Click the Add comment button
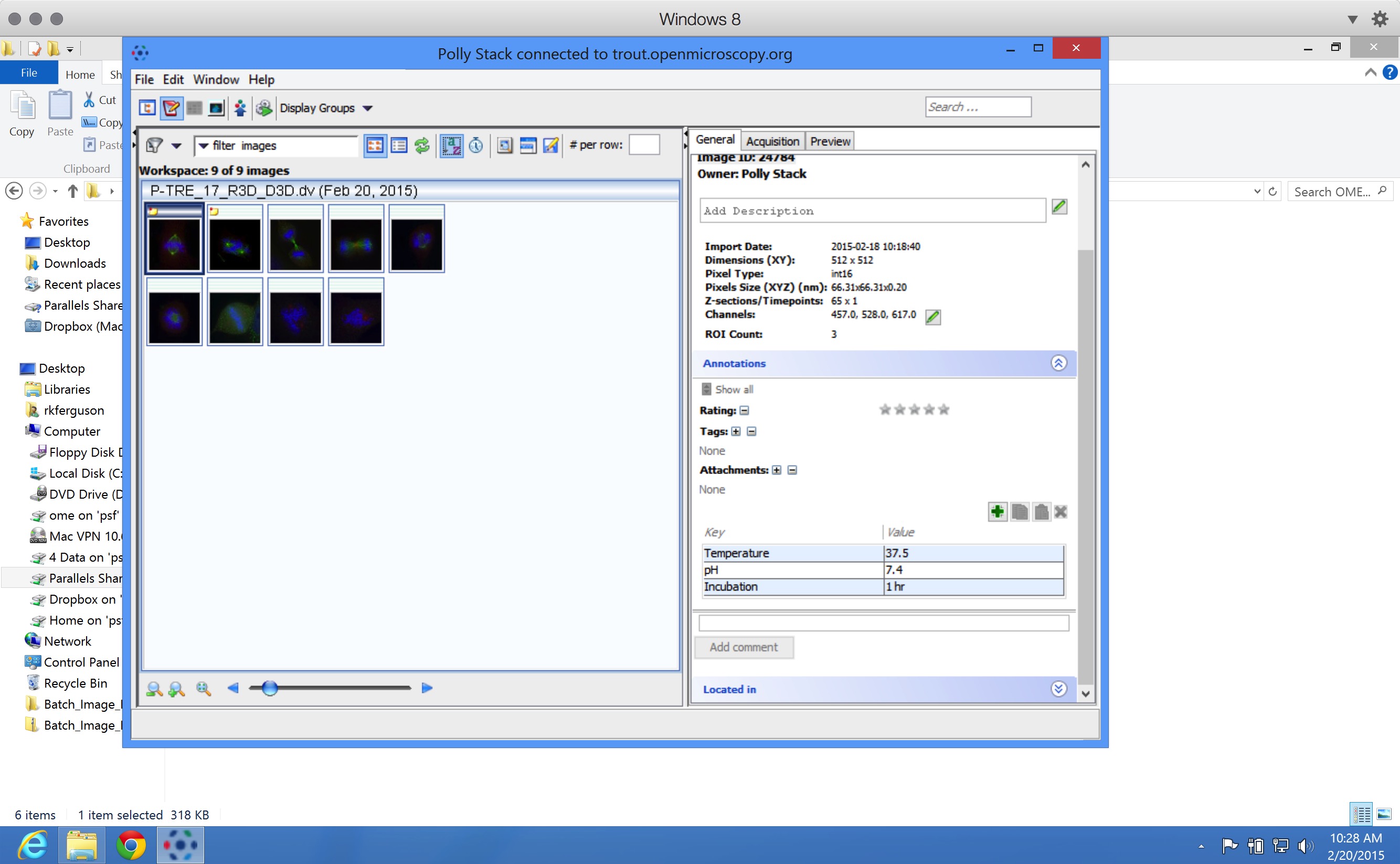Viewport: 1400px width, 864px height. pyautogui.click(x=744, y=647)
